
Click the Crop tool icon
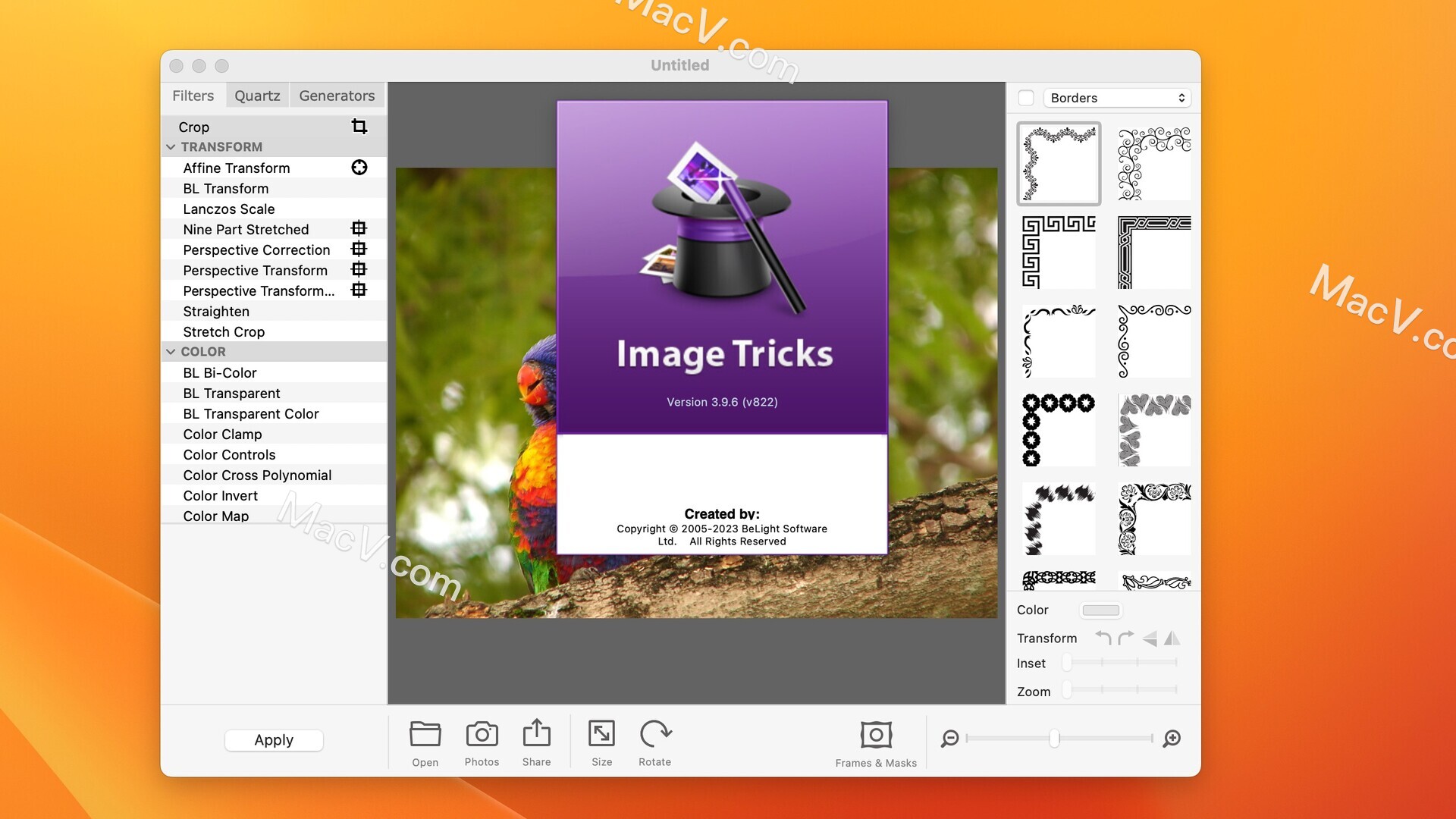(x=358, y=125)
